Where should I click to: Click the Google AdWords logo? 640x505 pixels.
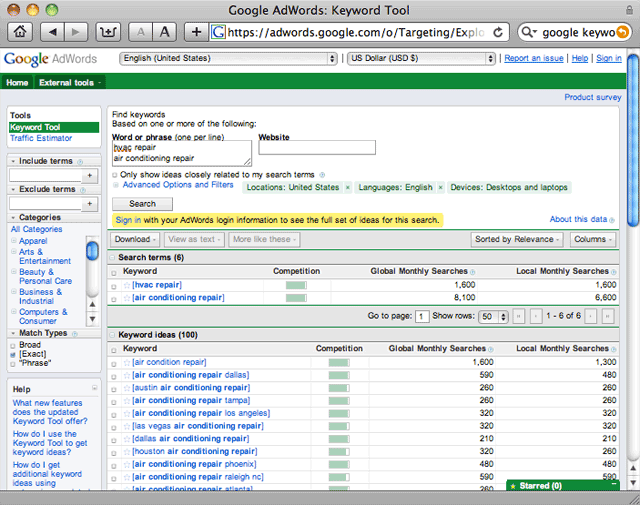[51, 59]
